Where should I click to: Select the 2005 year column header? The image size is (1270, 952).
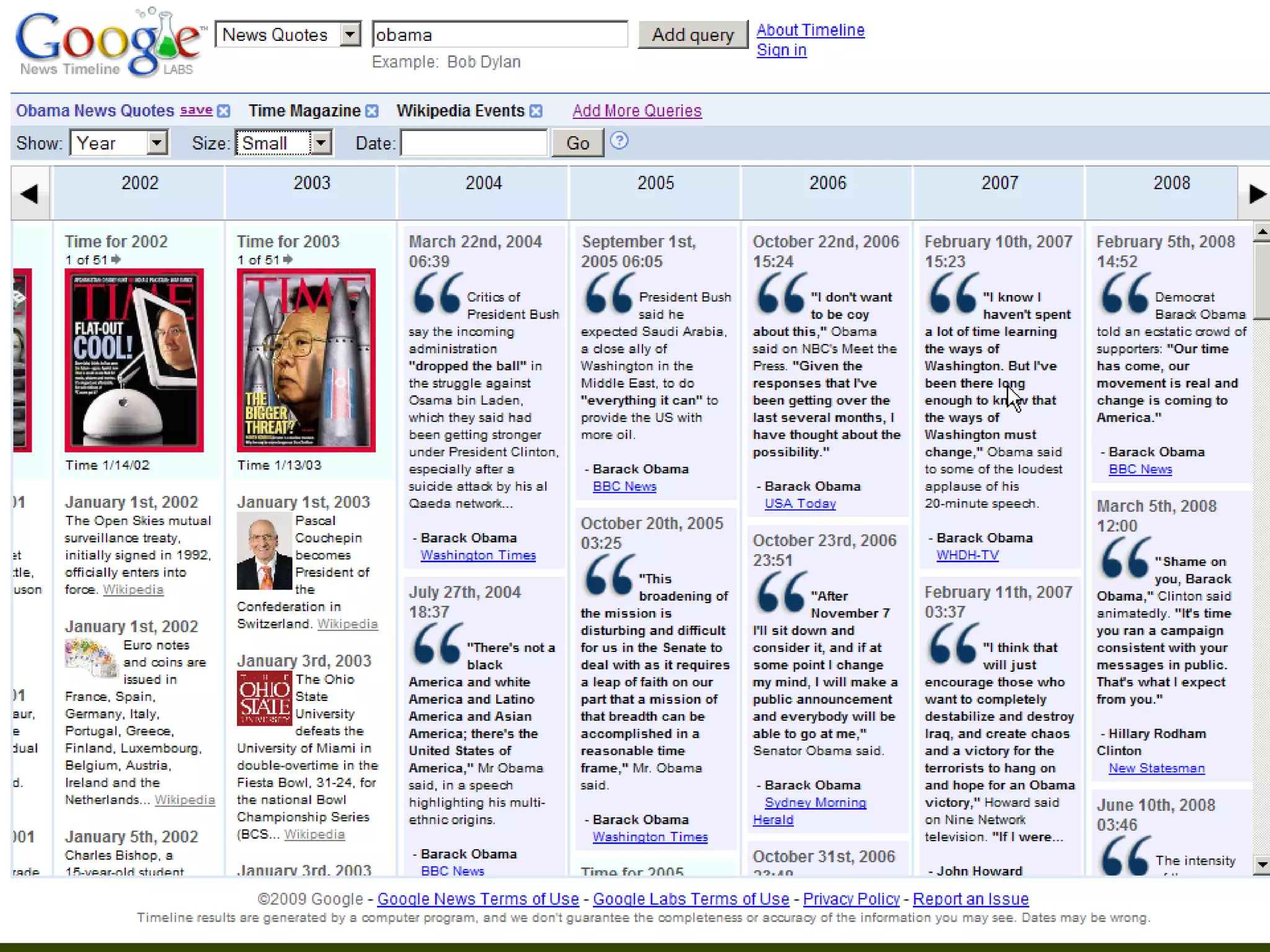[655, 183]
